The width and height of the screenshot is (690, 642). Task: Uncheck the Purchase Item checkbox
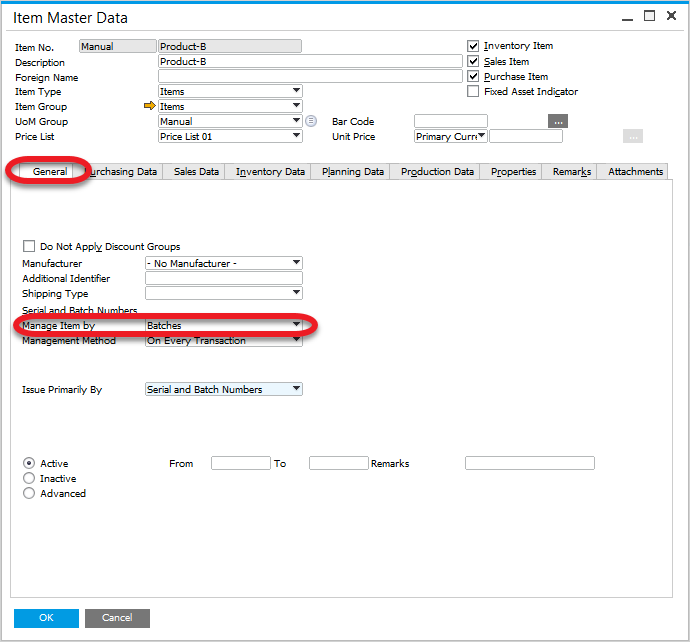[473, 76]
